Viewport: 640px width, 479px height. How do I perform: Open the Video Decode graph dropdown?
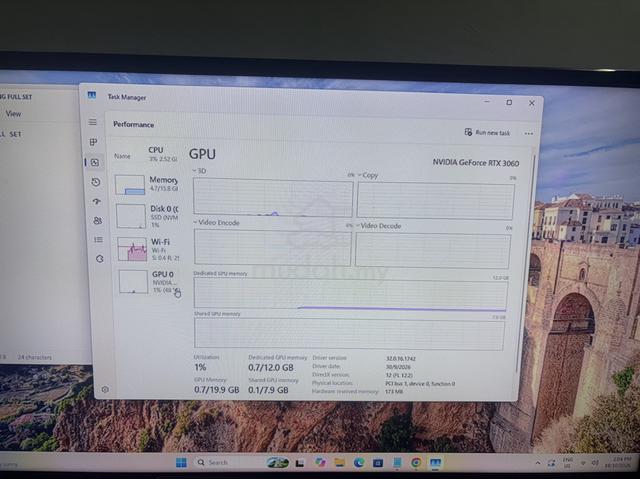[378, 226]
